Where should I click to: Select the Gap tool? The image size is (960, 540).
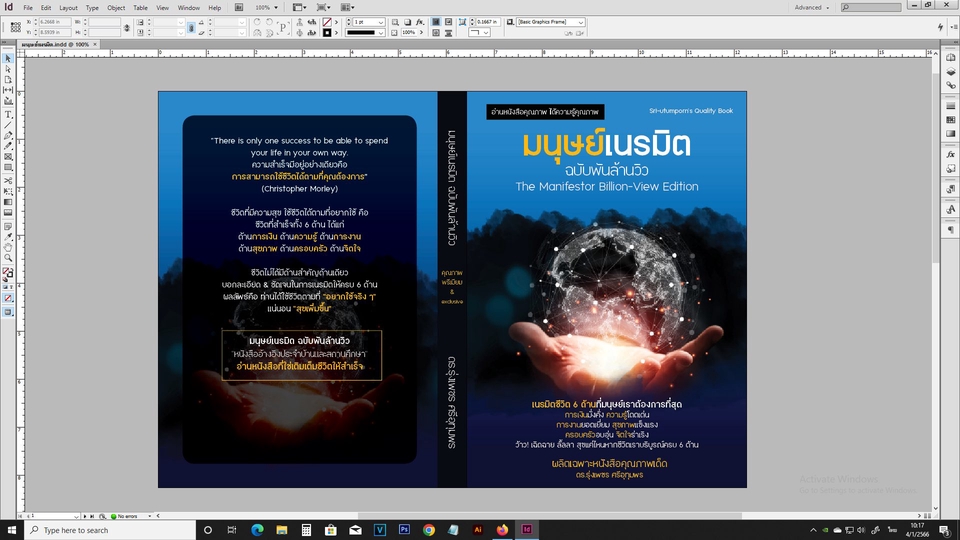8,90
